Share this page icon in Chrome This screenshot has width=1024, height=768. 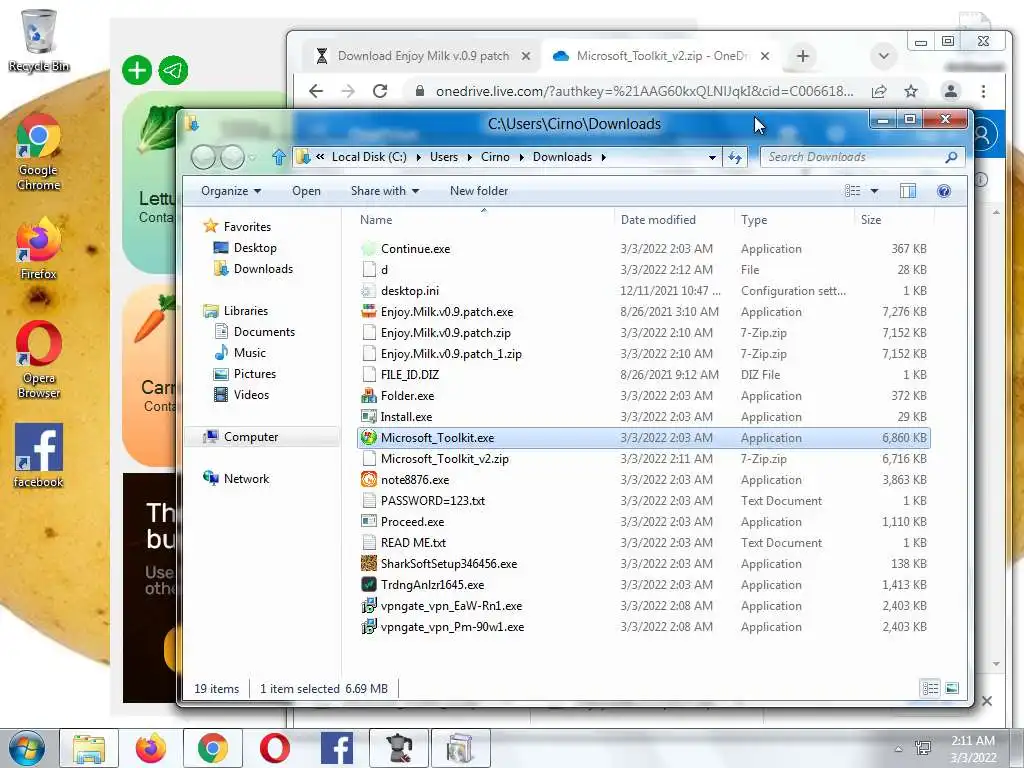pyautogui.click(x=879, y=91)
